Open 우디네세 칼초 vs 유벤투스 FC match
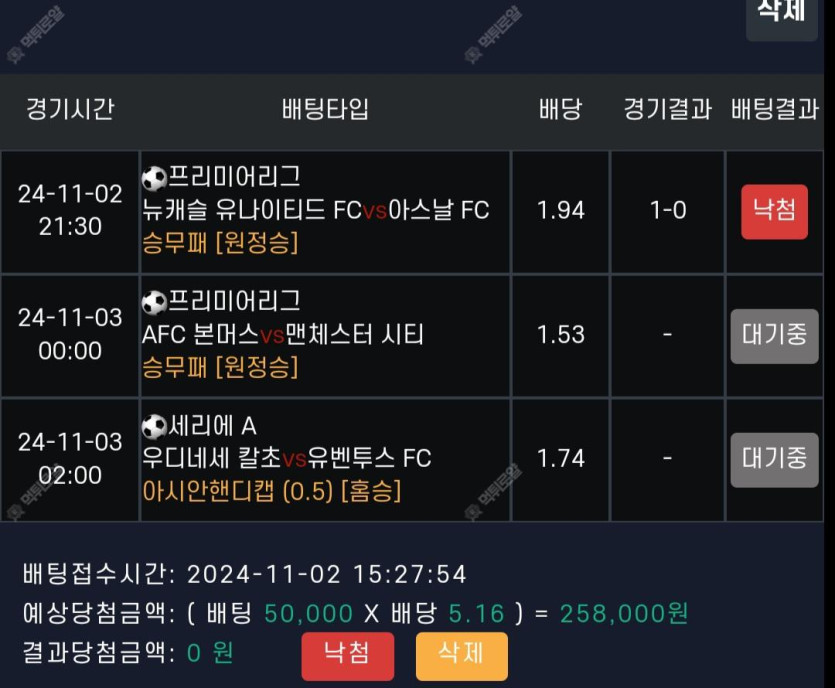Image resolution: width=835 pixels, height=688 pixels. 286,458
